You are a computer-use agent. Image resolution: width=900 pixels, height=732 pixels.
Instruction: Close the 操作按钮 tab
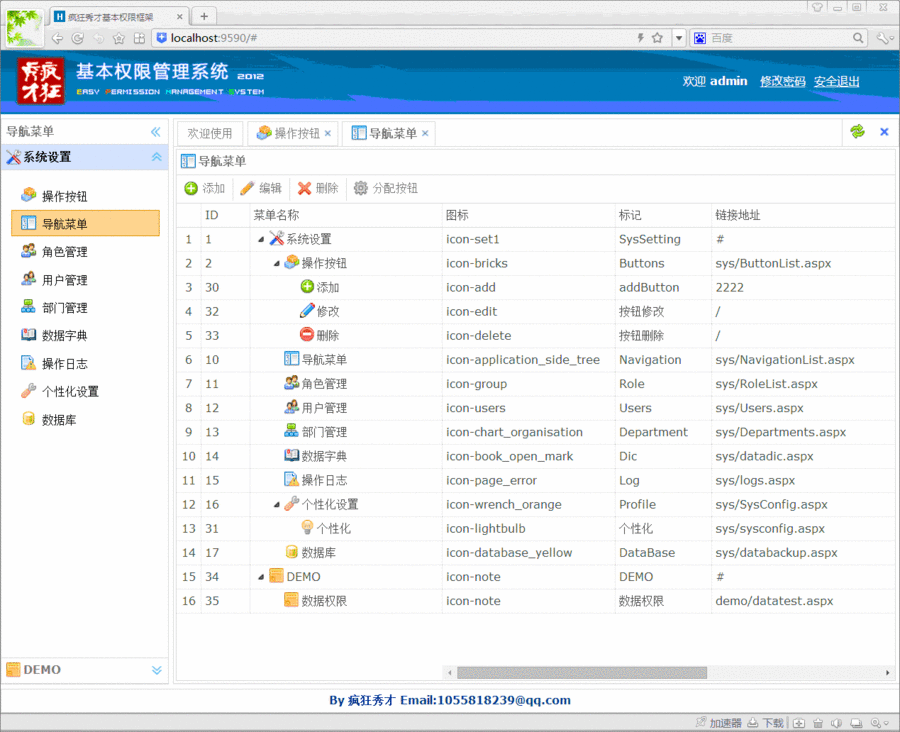coord(328,133)
